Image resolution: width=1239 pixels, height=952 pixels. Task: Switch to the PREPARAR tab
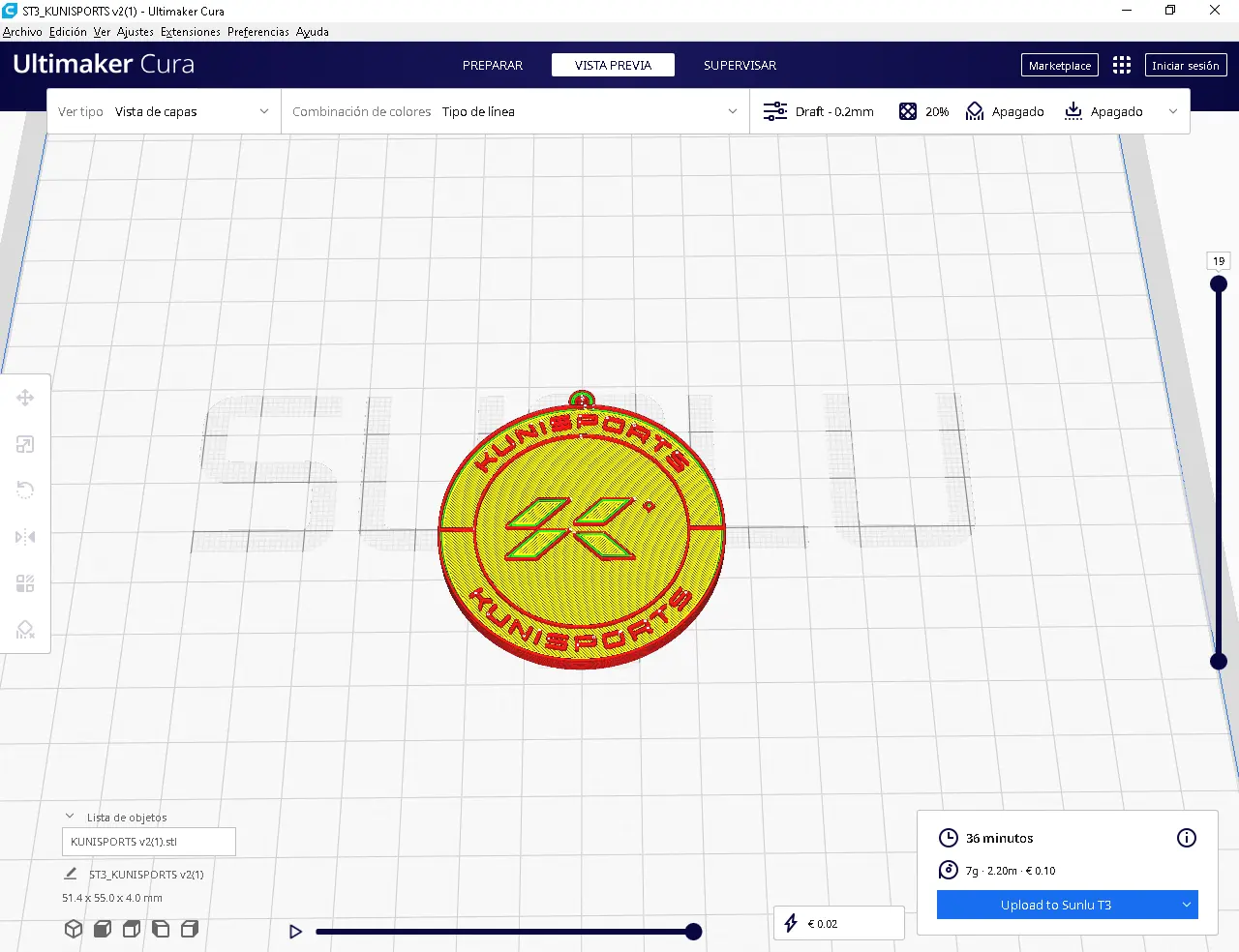pos(492,65)
